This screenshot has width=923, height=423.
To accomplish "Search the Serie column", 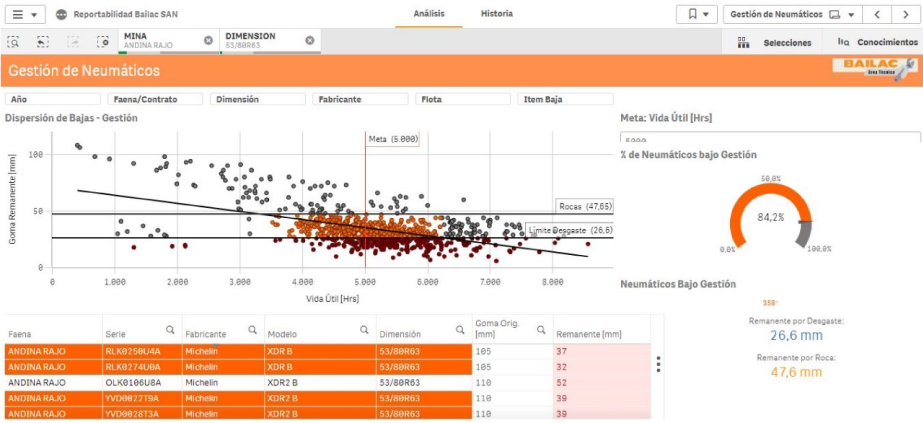I will (170, 330).
